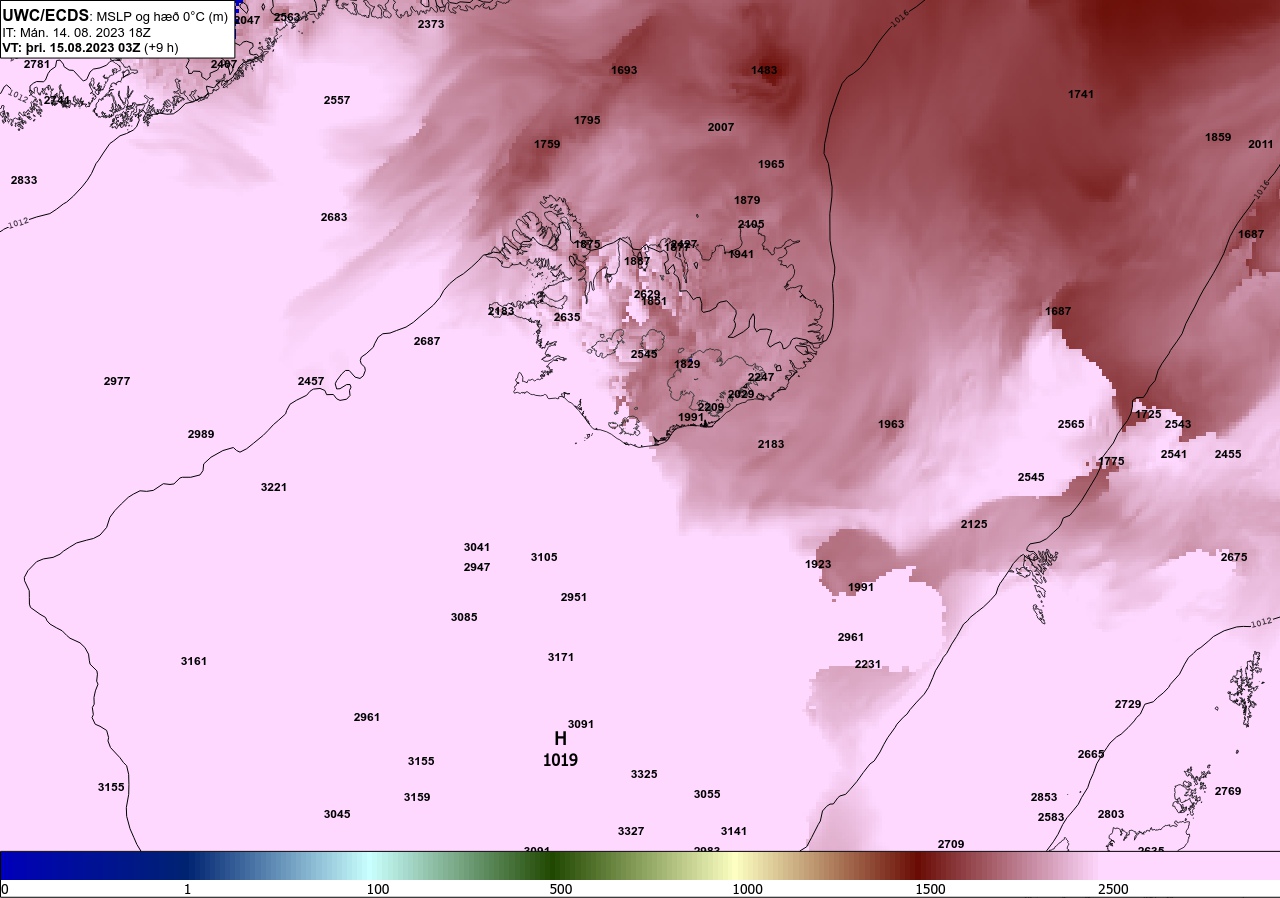Click the 1963 height value

(891, 424)
